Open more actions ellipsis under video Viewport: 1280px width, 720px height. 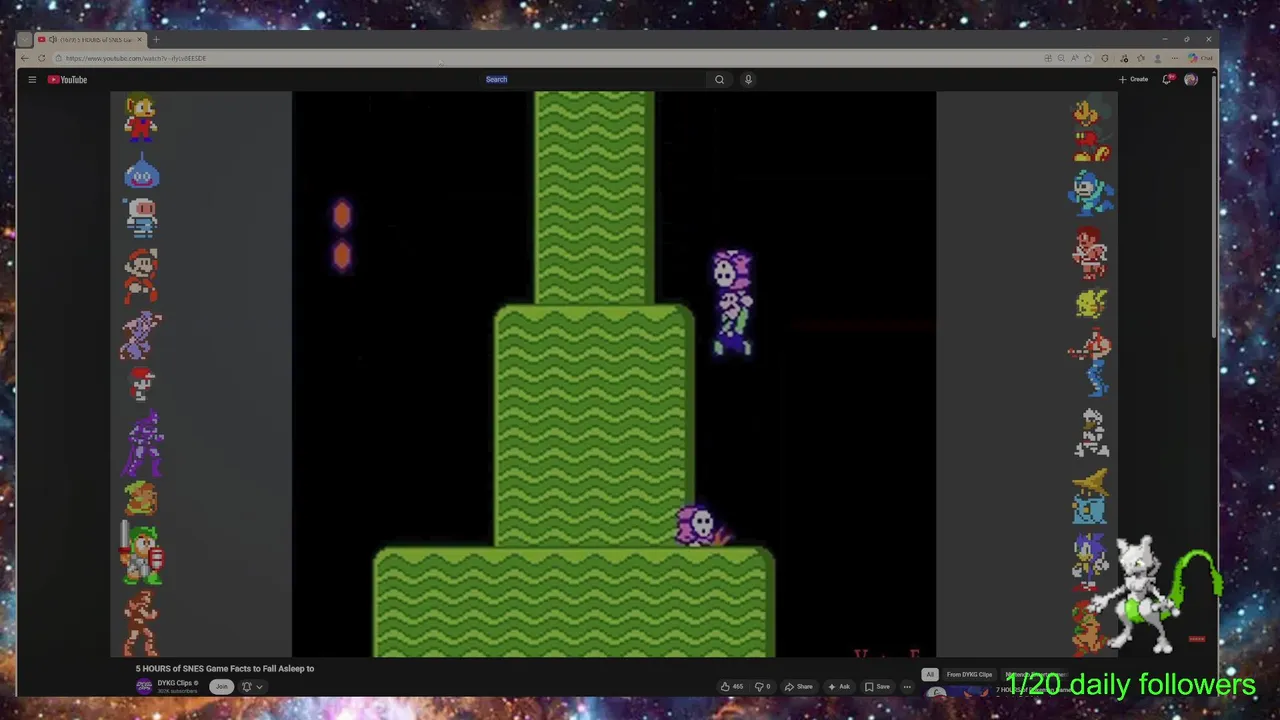(x=907, y=686)
